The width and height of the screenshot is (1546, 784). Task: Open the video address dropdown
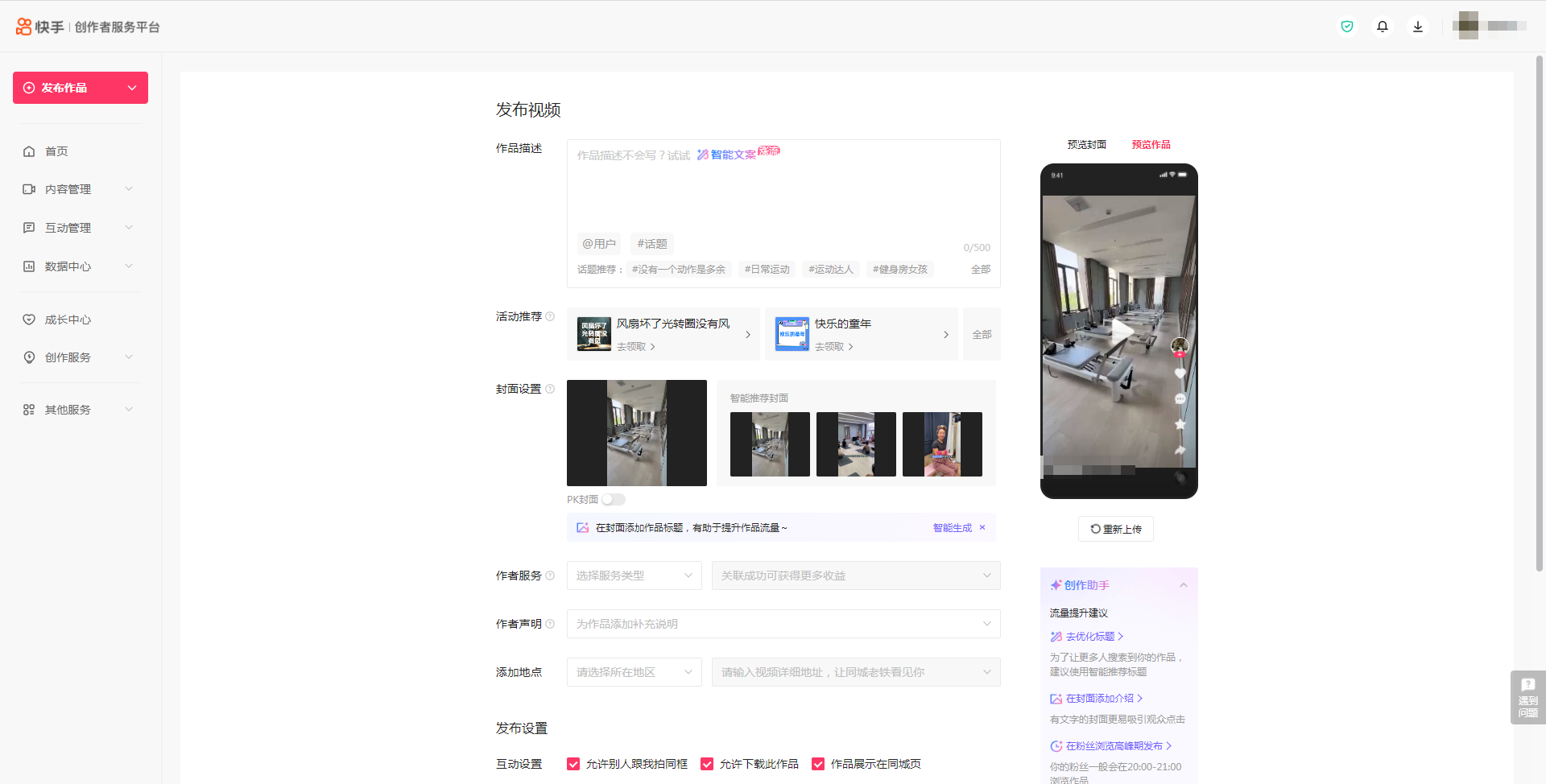[x=856, y=672]
